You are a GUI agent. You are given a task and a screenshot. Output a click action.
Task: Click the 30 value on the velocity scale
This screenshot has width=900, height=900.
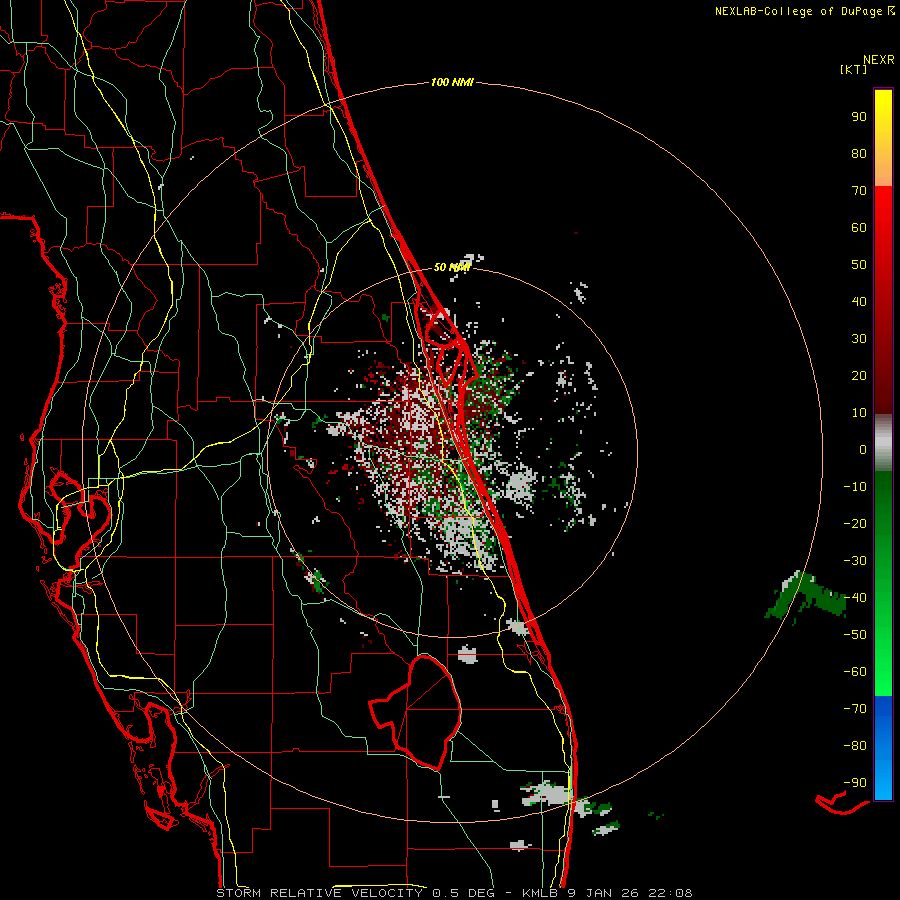(x=859, y=339)
